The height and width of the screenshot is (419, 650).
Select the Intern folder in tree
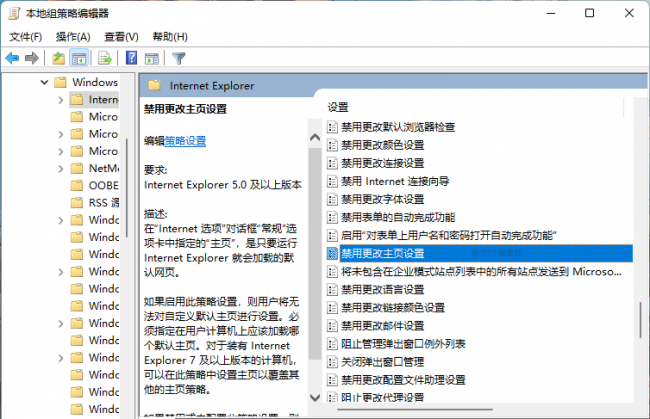pos(95,99)
